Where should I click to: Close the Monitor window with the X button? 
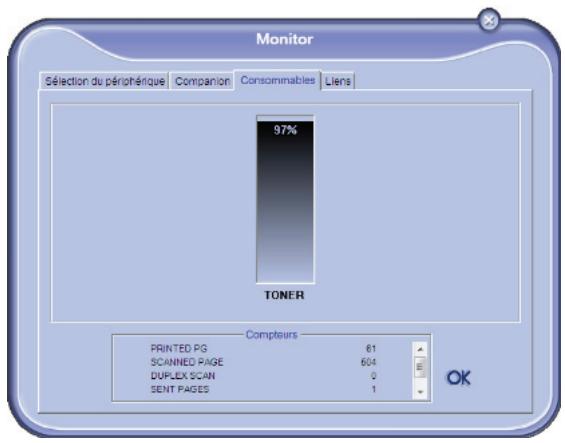coord(489,21)
